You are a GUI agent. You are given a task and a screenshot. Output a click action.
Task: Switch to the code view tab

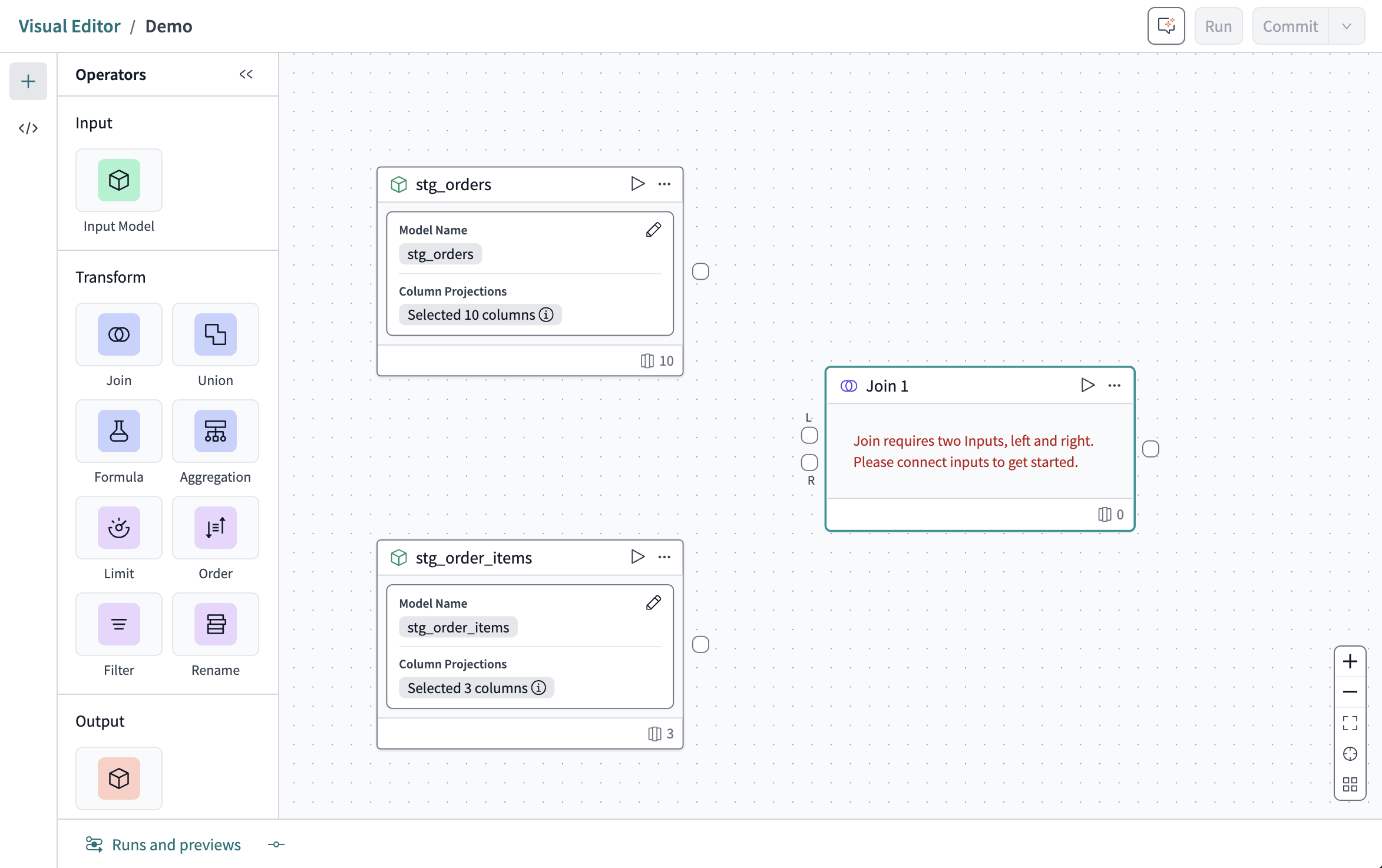coord(28,128)
